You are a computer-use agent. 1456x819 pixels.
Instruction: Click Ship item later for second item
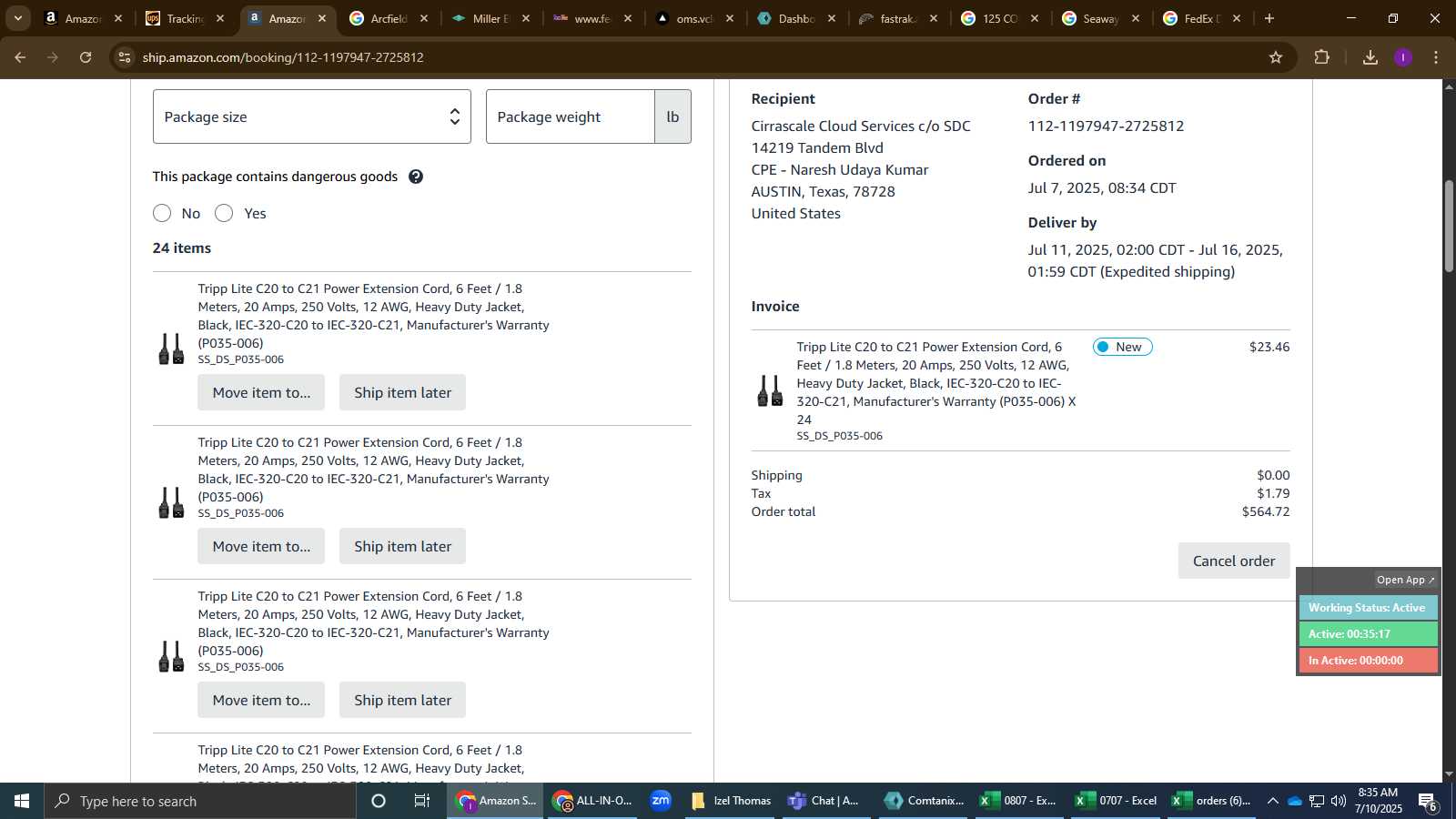tap(402, 546)
